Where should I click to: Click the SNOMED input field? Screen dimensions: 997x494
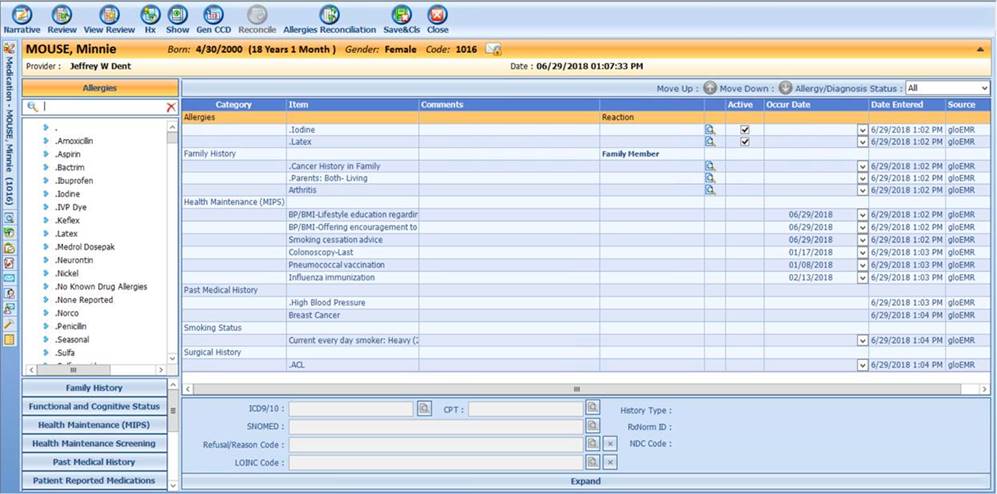[436, 426]
